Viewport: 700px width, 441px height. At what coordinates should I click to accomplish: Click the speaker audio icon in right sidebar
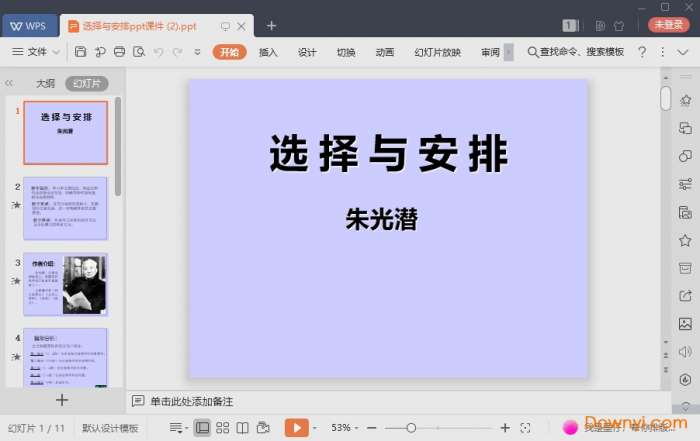pos(685,352)
